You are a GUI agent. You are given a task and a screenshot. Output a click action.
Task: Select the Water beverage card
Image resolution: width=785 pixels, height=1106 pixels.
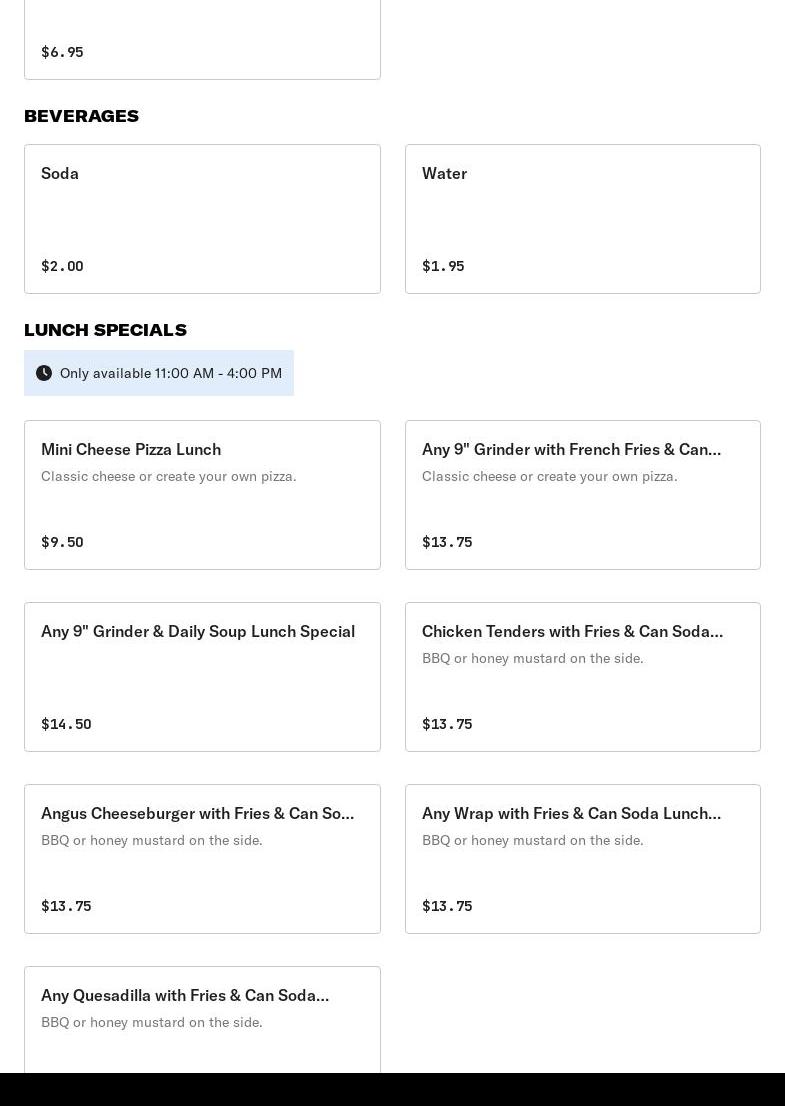click(x=582, y=218)
